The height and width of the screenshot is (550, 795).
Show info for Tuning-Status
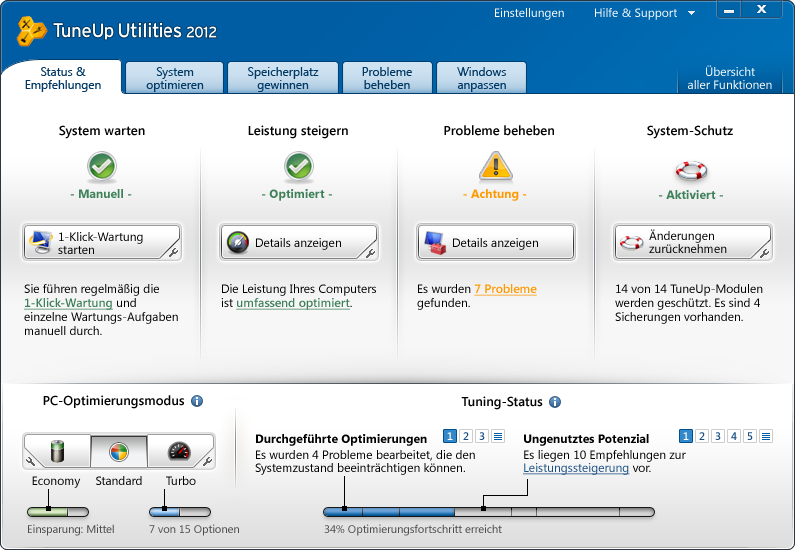point(555,402)
